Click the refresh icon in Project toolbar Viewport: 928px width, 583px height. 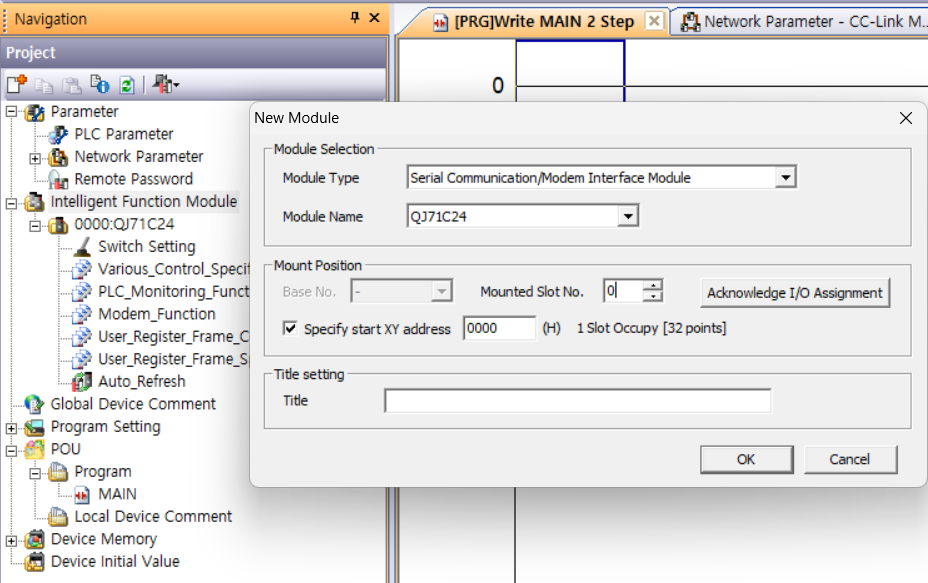(x=127, y=85)
